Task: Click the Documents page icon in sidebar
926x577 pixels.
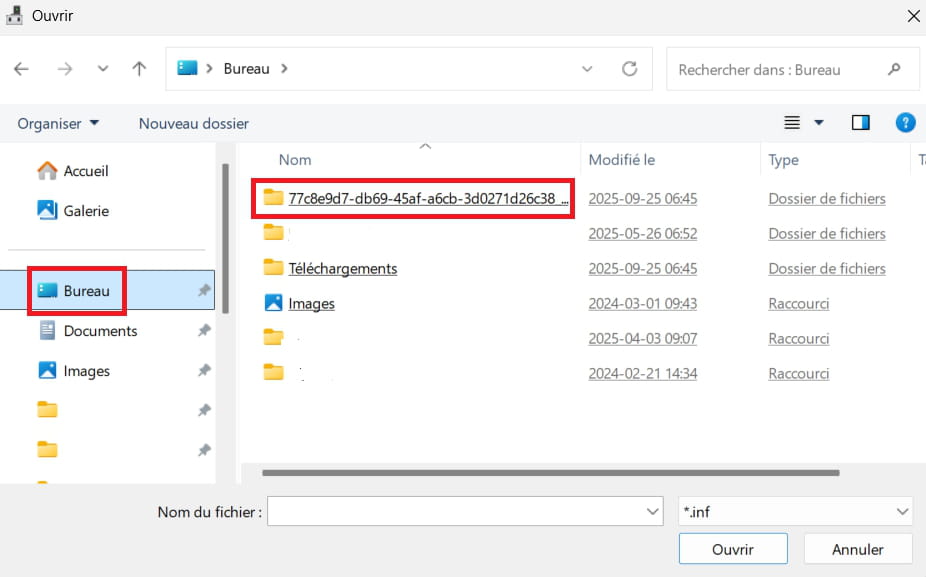Action: coord(47,330)
